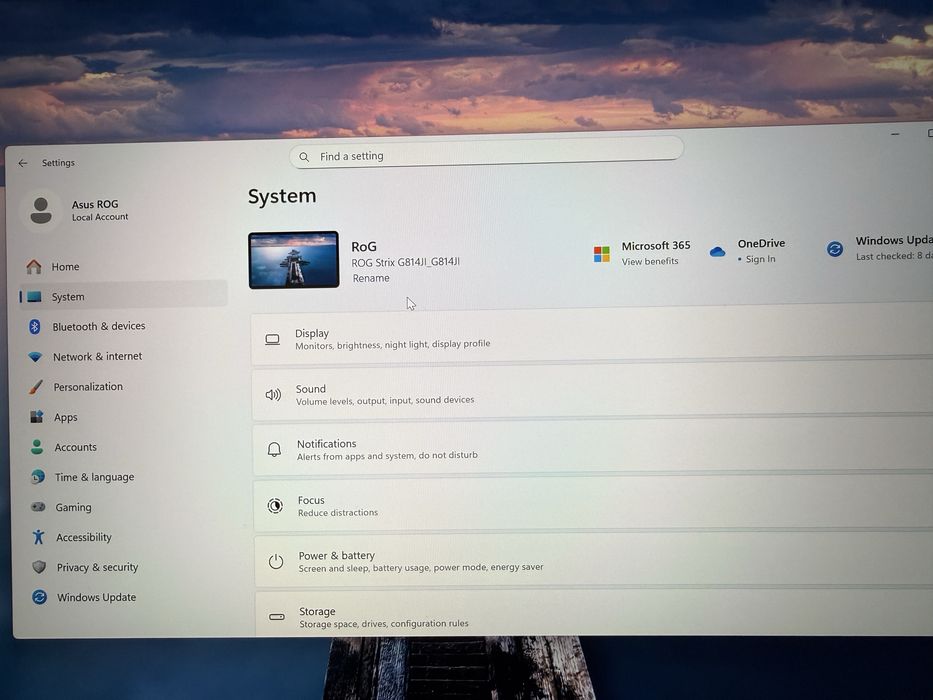
Task: Click the Windows Update last checked text
Action: pos(894,256)
